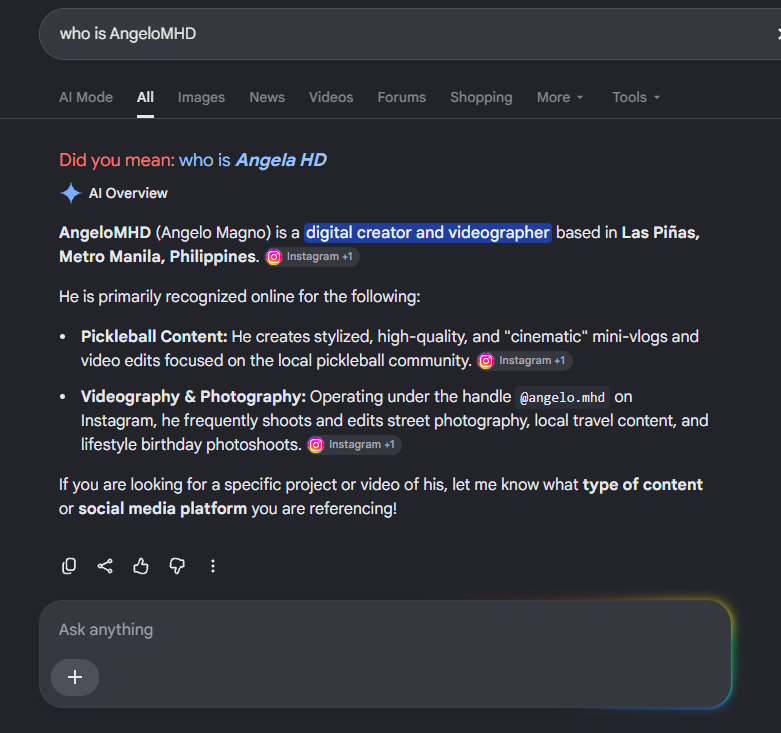Switch to the Images tab

pyautogui.click(x=201, y=97)
